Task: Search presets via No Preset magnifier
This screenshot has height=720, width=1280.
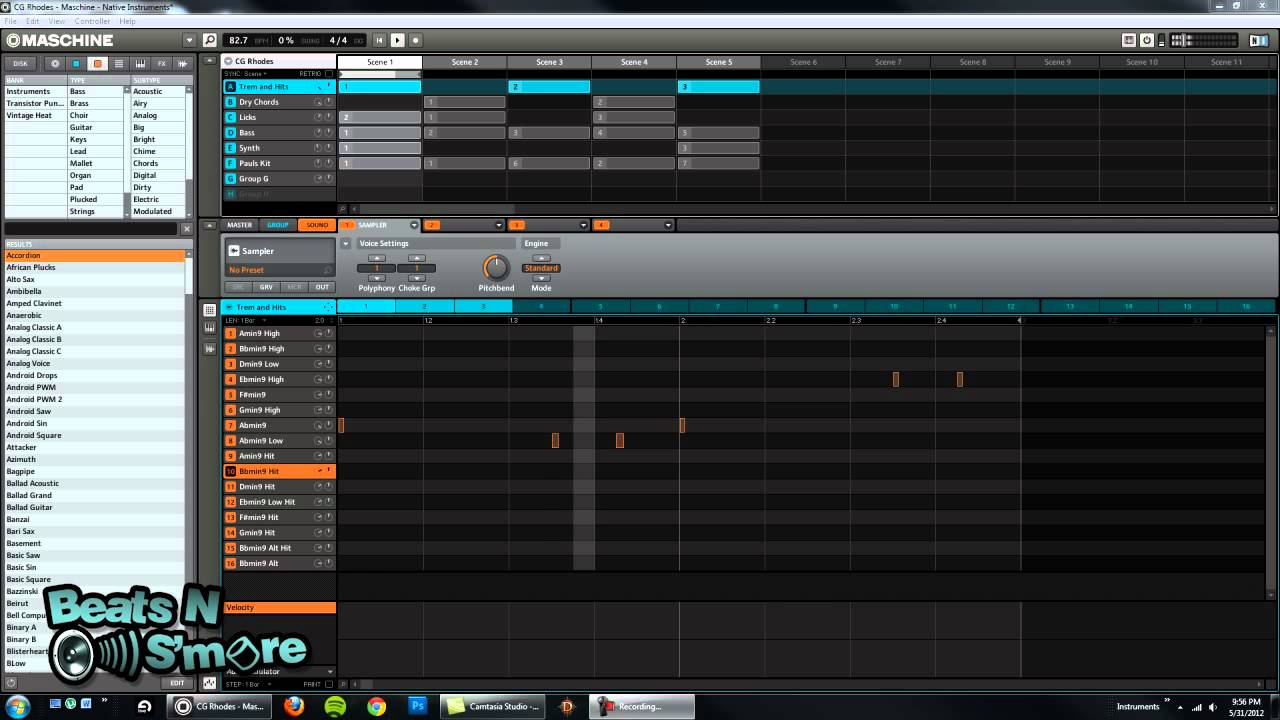Action: pos(327,270)
